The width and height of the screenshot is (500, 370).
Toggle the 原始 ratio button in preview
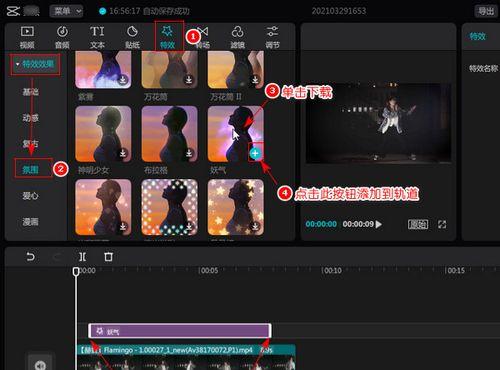[x=418, y=224]
